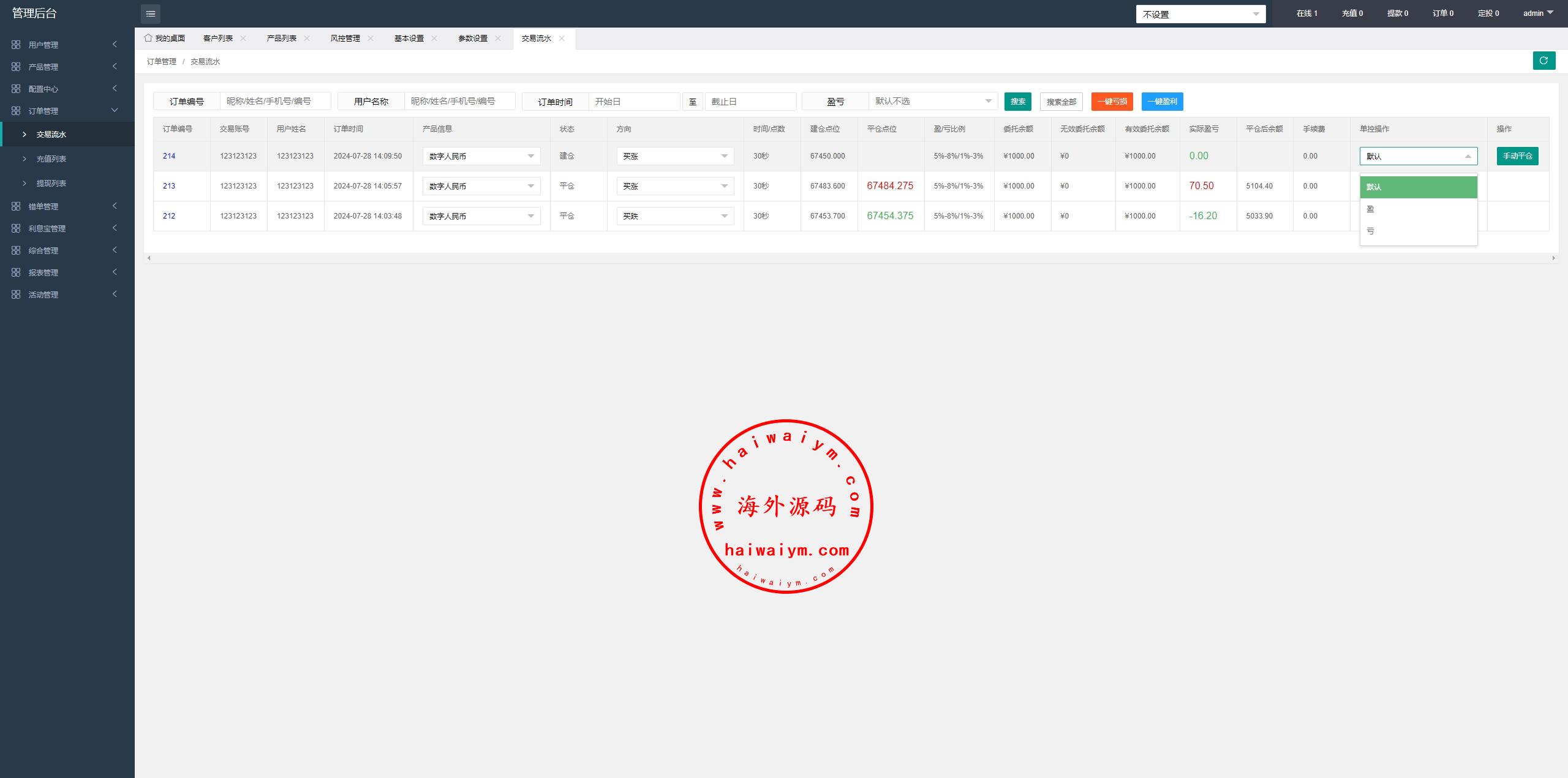Screen dimensions: 1568x778
Task: Click the orange 一键亏损 button
Action: pyautogui.click(x=1112, y=102)
